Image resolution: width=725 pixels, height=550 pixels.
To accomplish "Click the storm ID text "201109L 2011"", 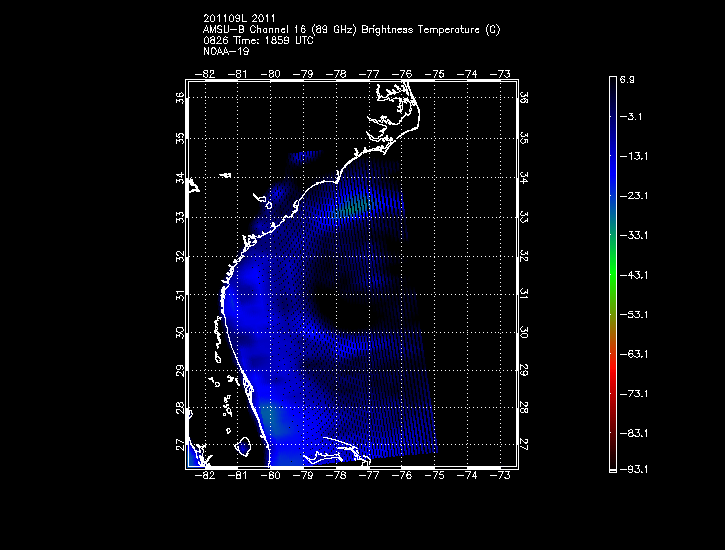I will pos(239,18).
